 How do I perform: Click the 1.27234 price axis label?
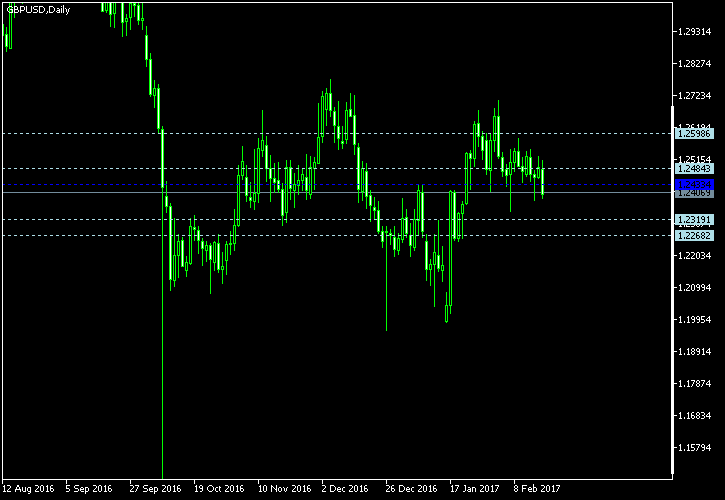click(x=694, y=95)
